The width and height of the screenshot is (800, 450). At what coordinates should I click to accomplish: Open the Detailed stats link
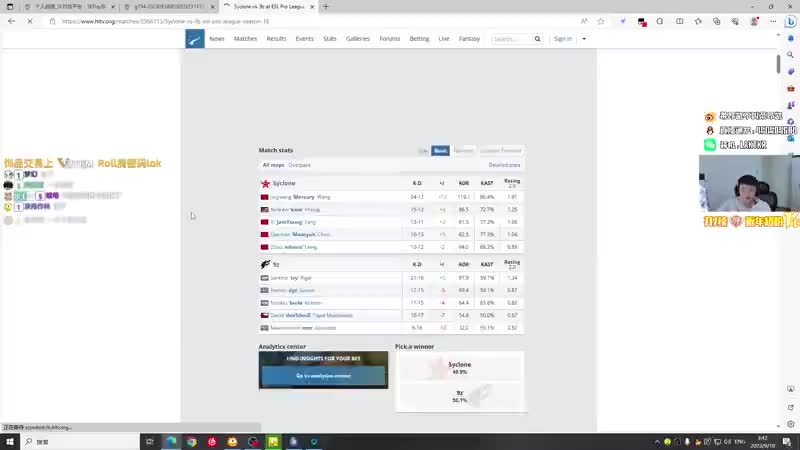tap(504, 165)
